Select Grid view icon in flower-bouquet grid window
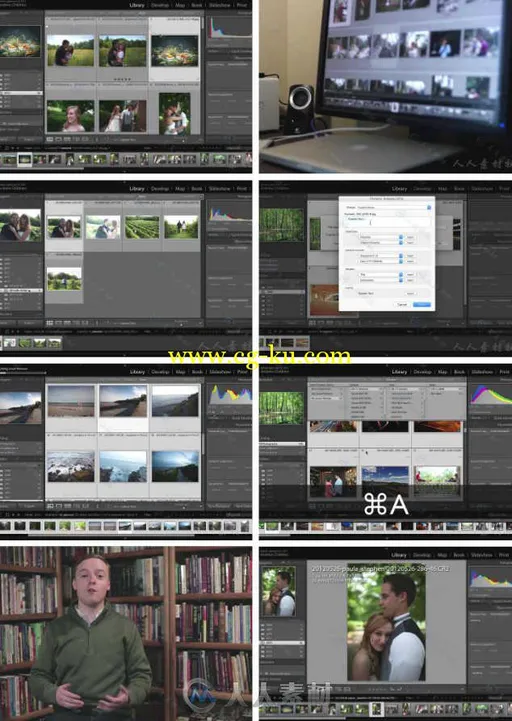The image size is (512, 721). point(50,139)
